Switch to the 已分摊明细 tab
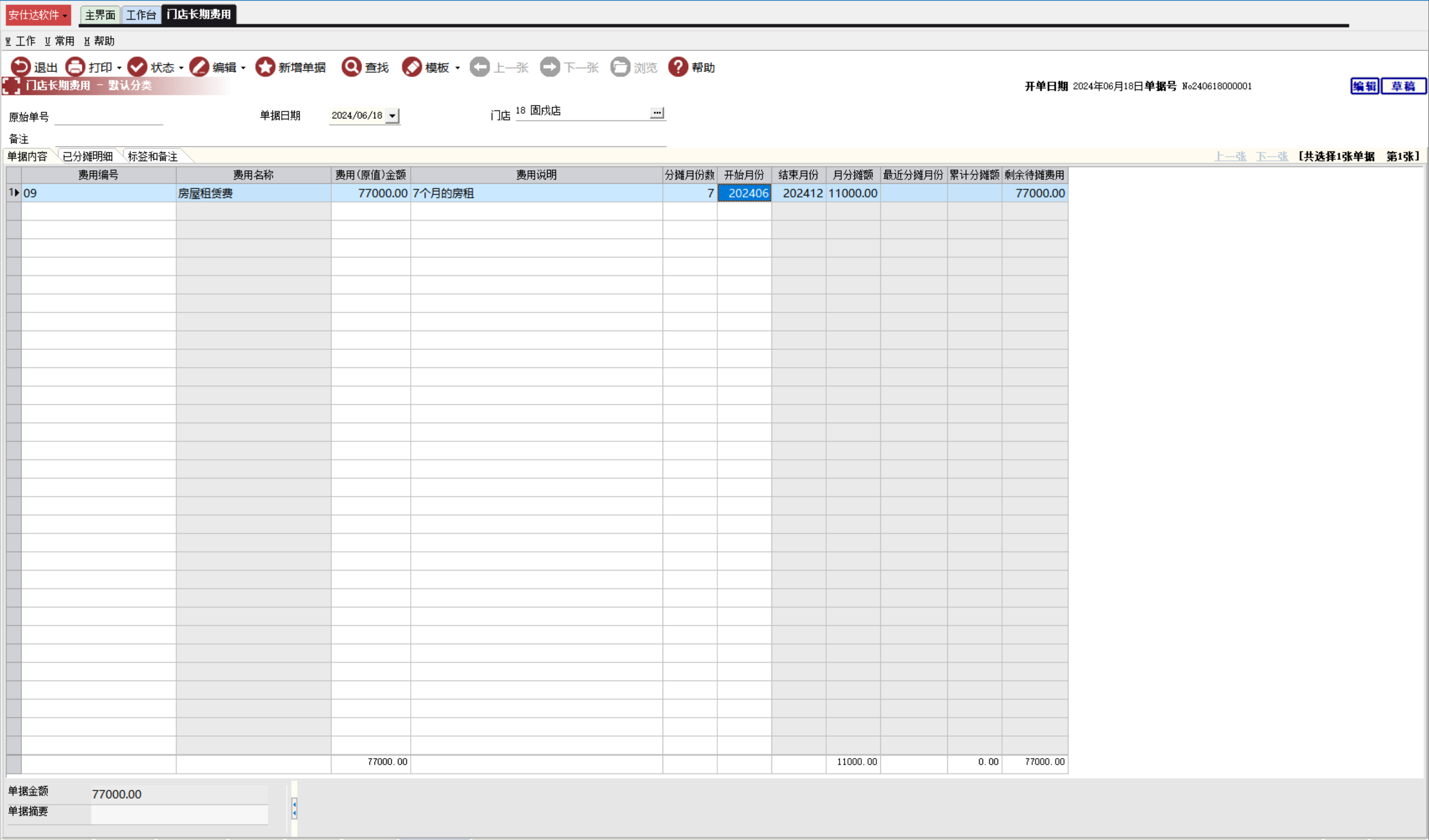1429x840 pixels. pos(88,156)
